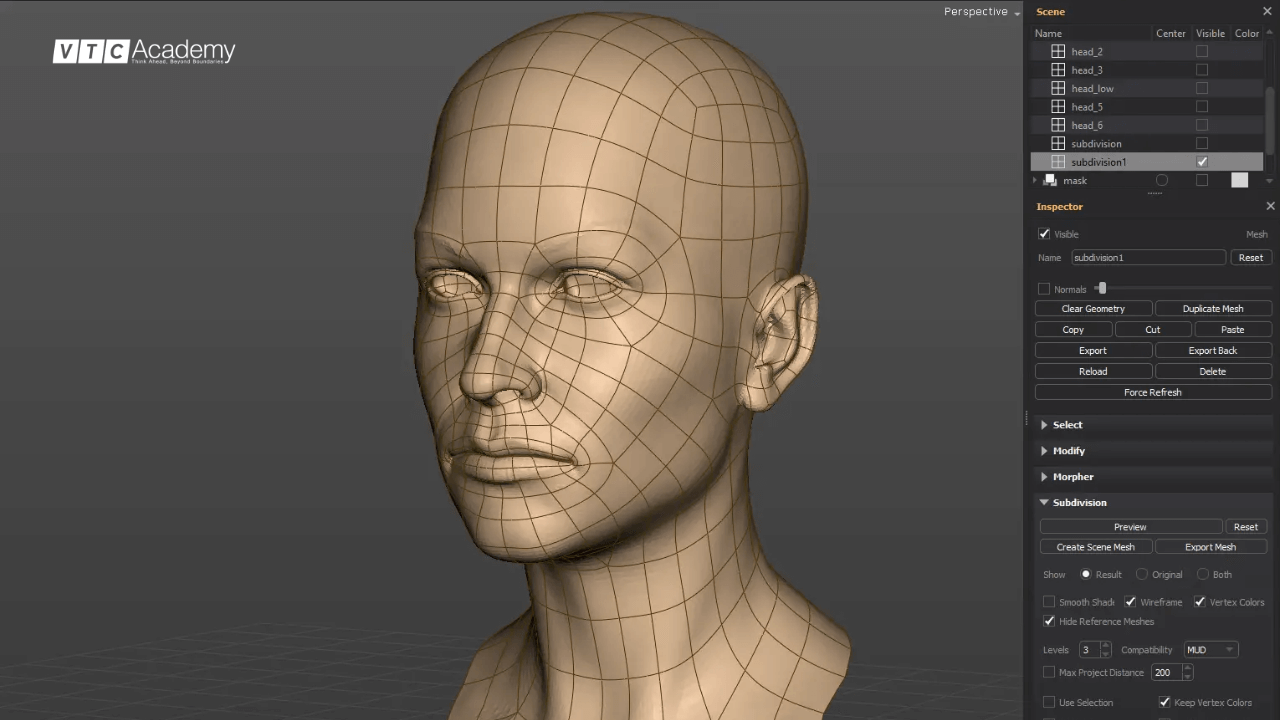Image resolution: width=1280 pixels, height=720 pixels.
Task: Click the head_5 mesh grid icon
Action: 1058,107
